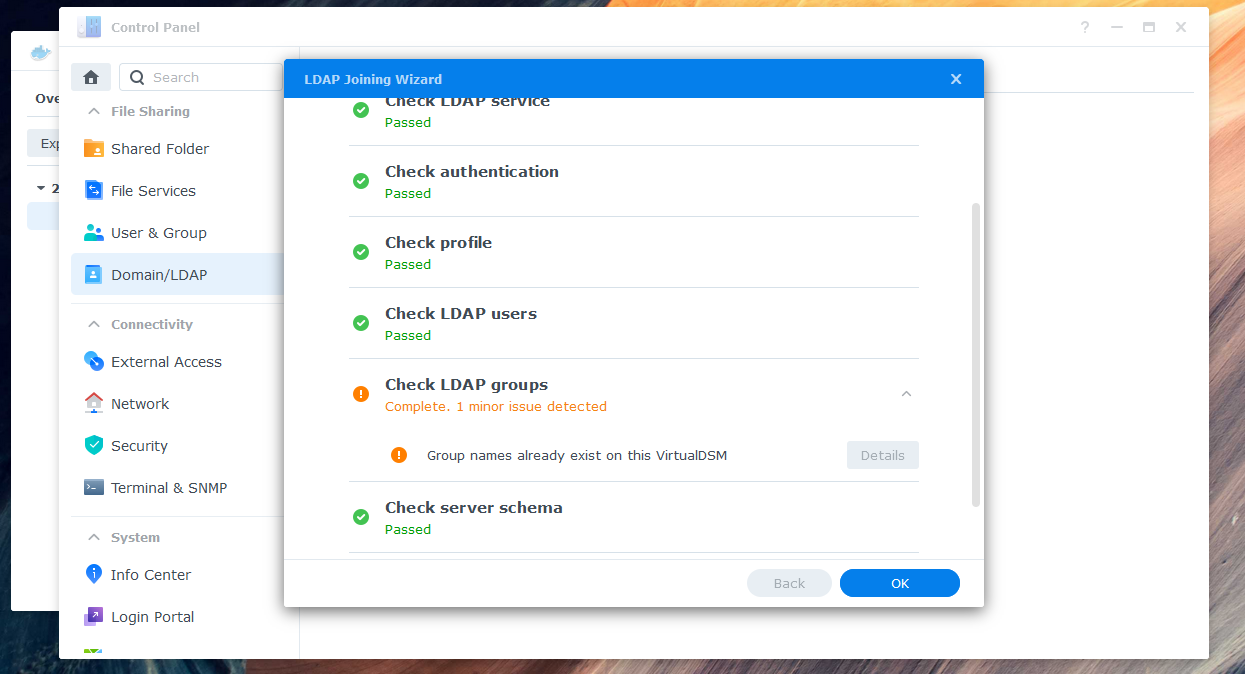1245x674 pixels.
Task: Collapse the Connectivity section
Action: [x=94, y=324]
